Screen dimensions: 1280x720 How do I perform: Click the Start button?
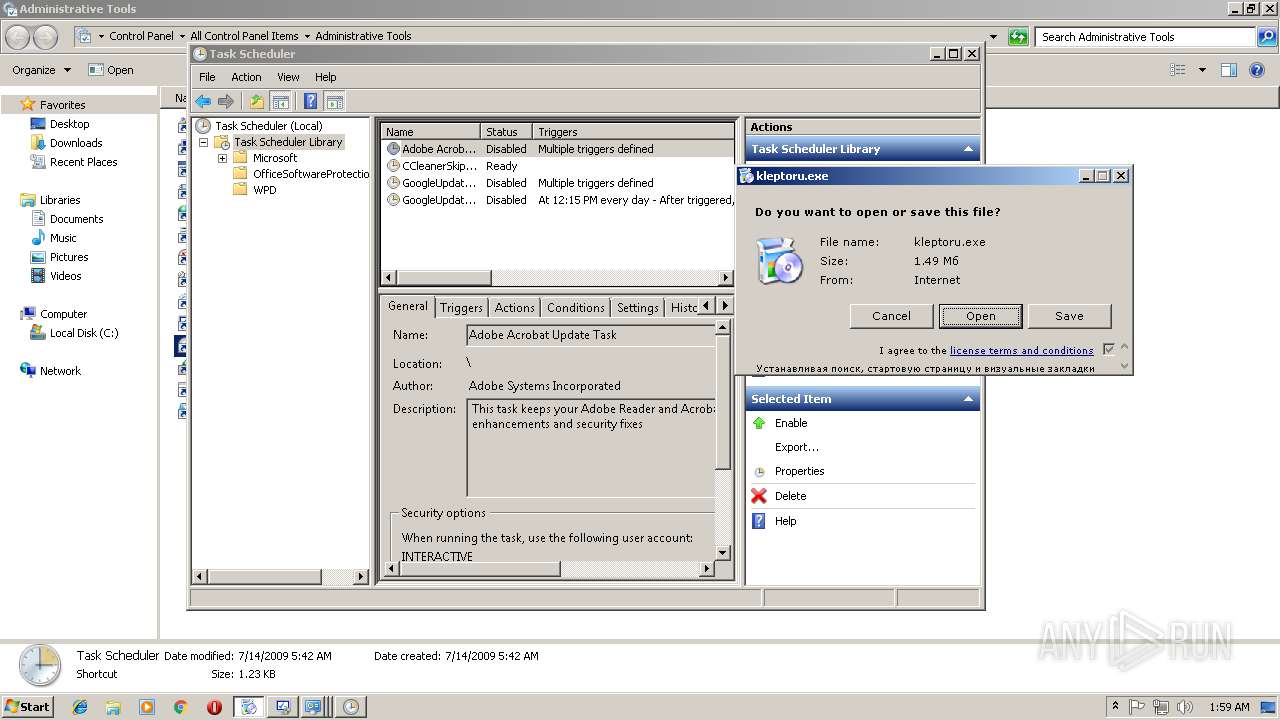28,707
